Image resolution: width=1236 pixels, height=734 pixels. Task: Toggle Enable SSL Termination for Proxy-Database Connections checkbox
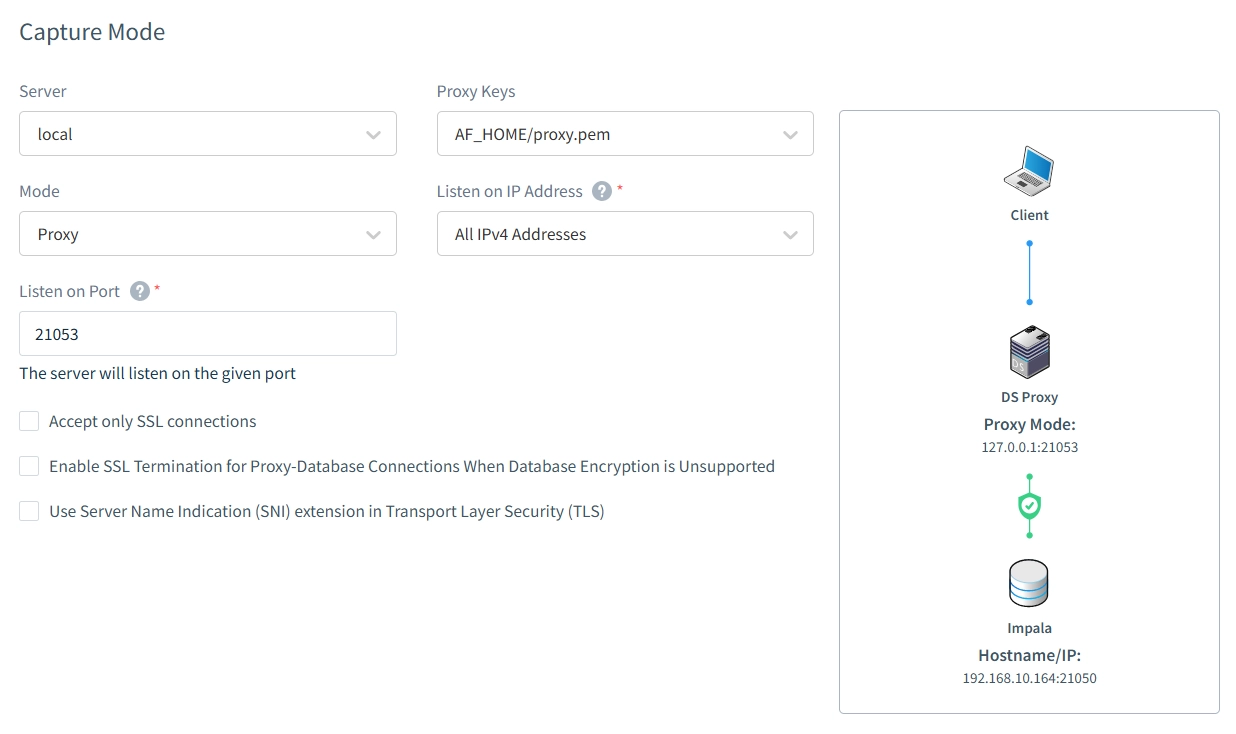click(x=29, y=466)
